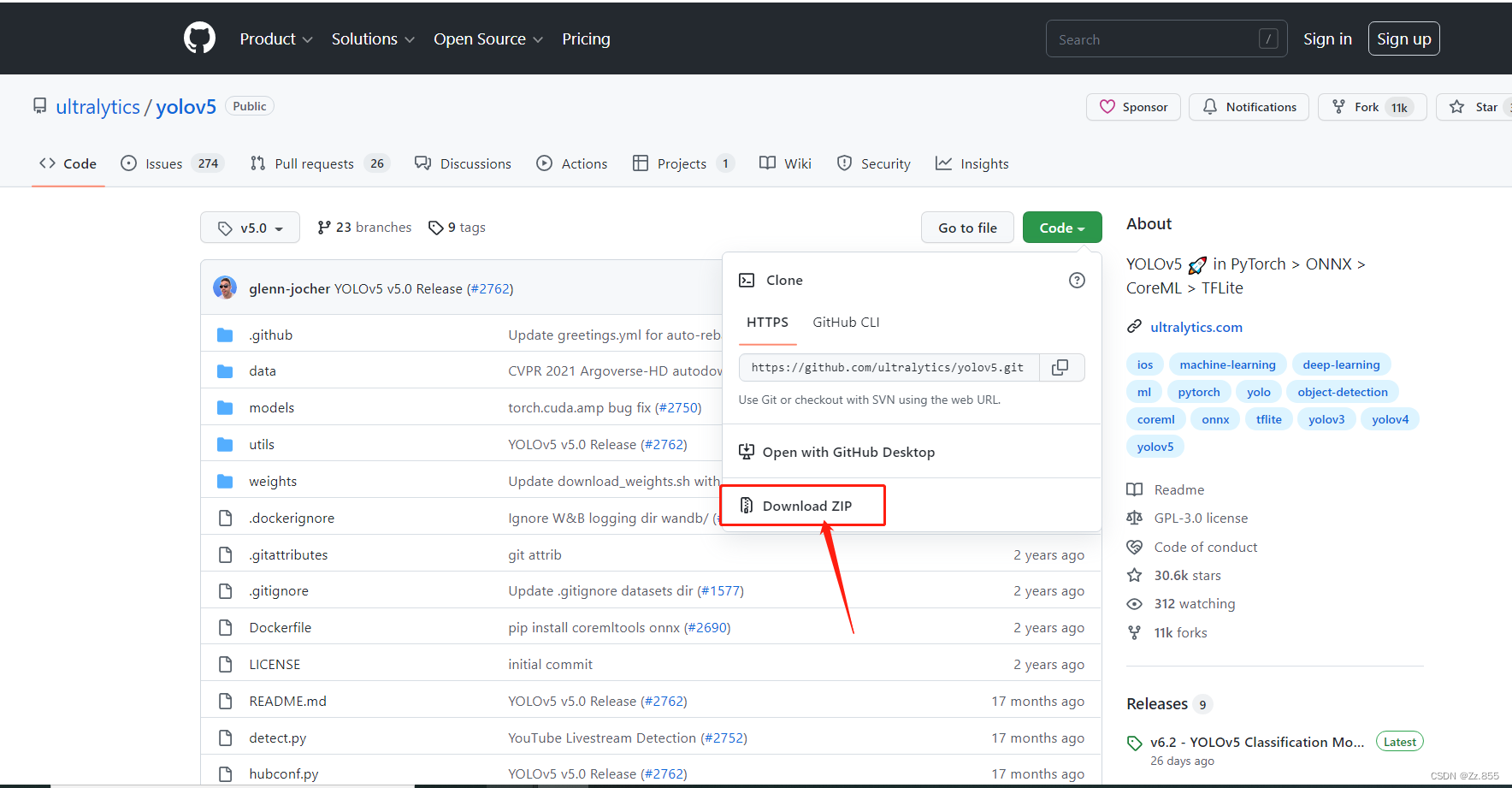The image size is (1512, 788).
Task: Open the v5.0 branch selector dropdown
Action: pyautogui.click(x=250, y=228)
